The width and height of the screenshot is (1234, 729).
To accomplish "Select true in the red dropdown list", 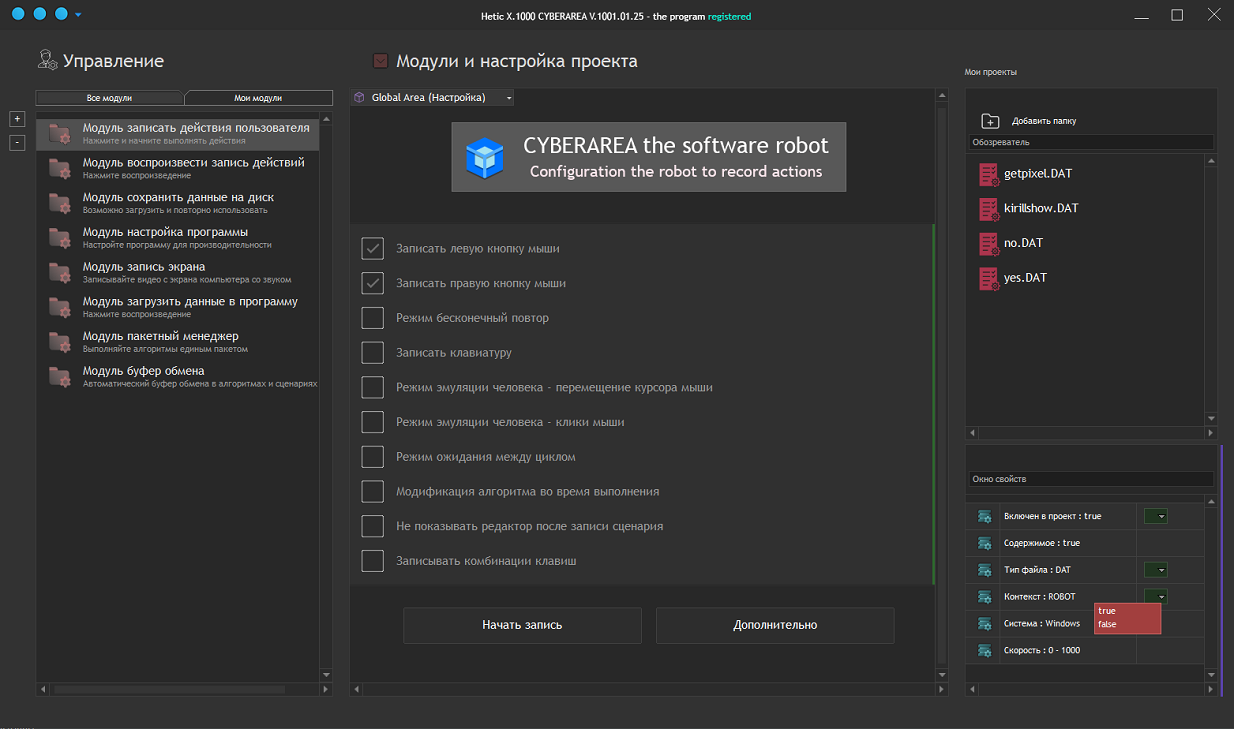I will click(1106, 611).
